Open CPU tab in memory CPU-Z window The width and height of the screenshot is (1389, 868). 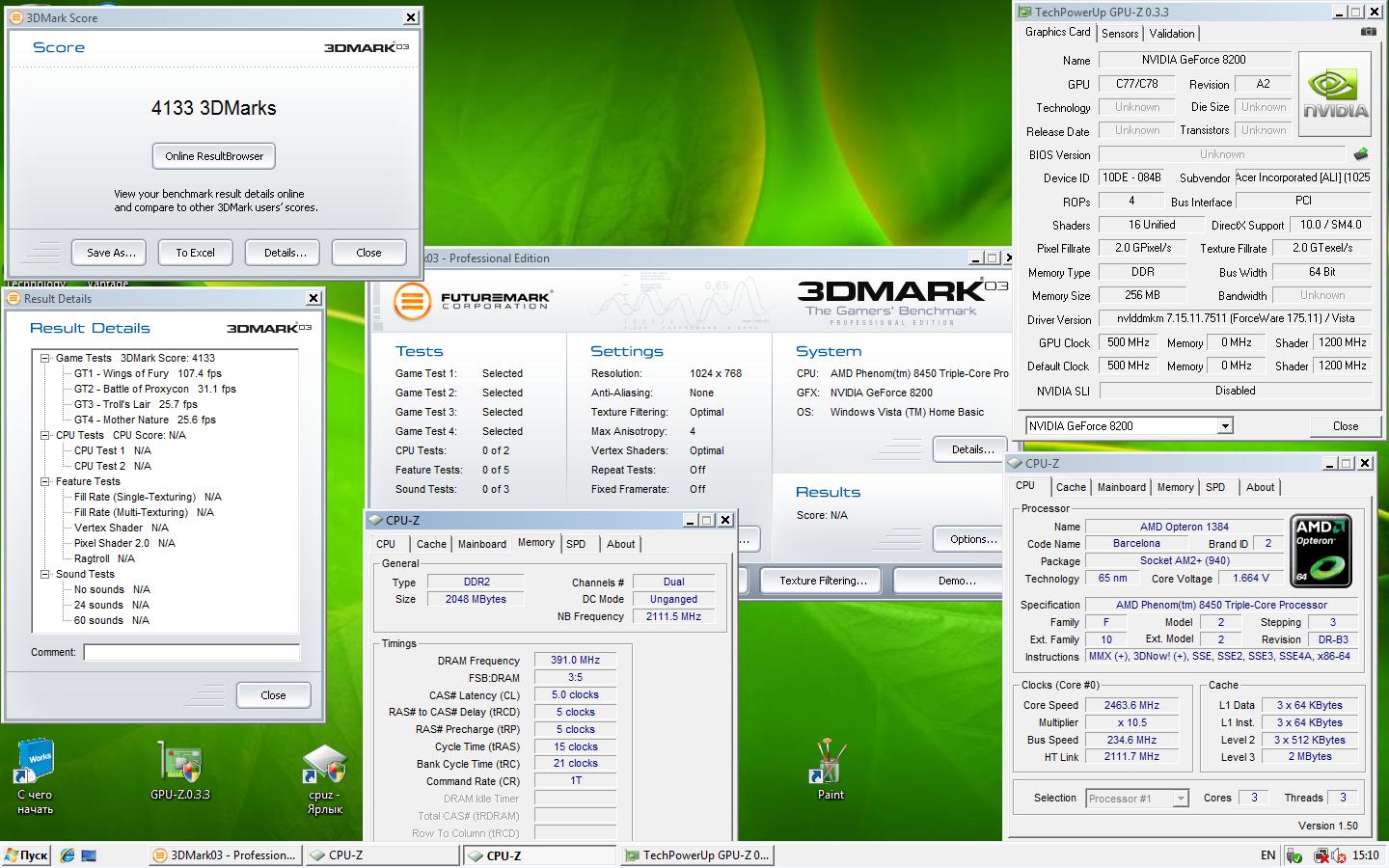pos(386,545)
